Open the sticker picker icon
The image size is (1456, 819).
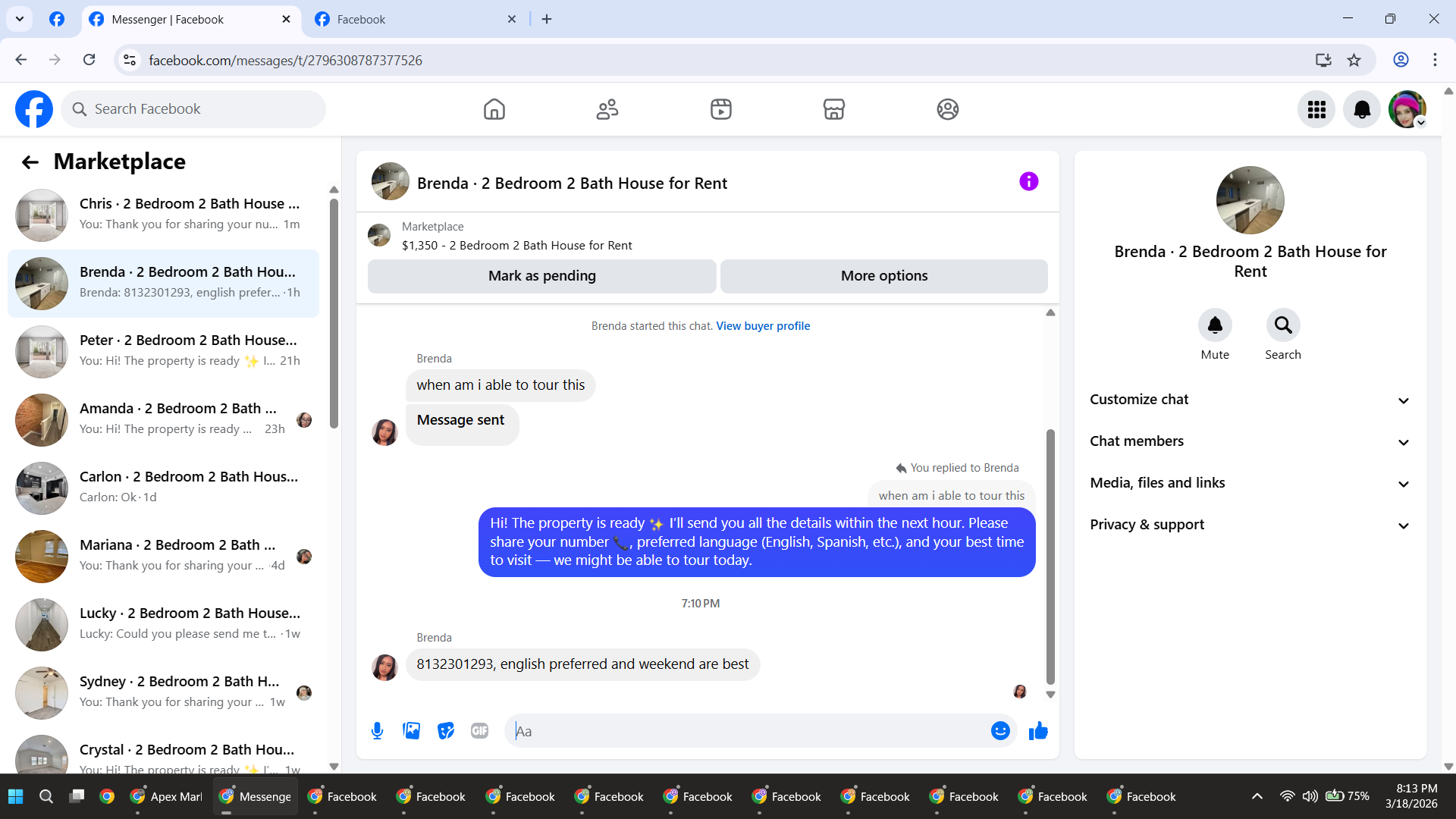[446, 731]
